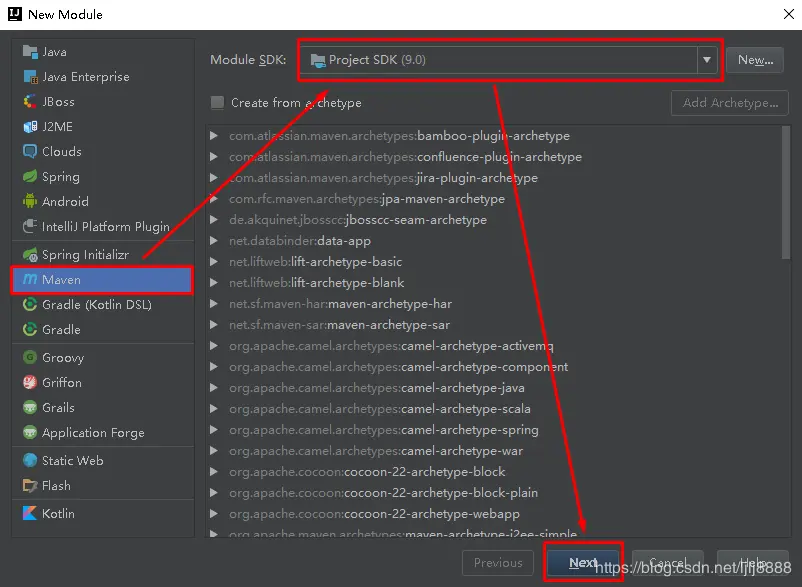Choose the plain Gradle icon

coord(30,329)
